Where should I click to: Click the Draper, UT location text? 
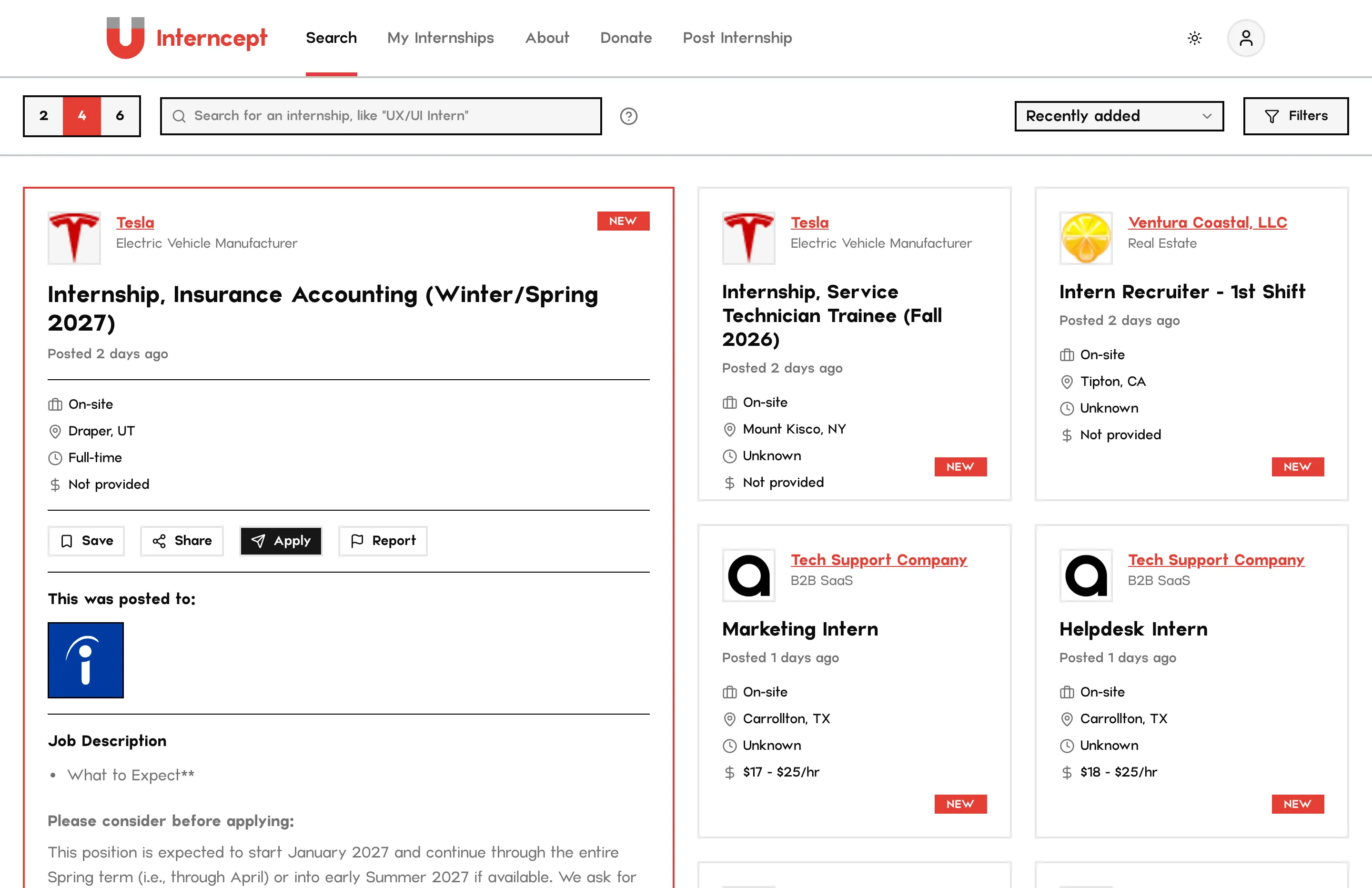click(x=101, y=431)
